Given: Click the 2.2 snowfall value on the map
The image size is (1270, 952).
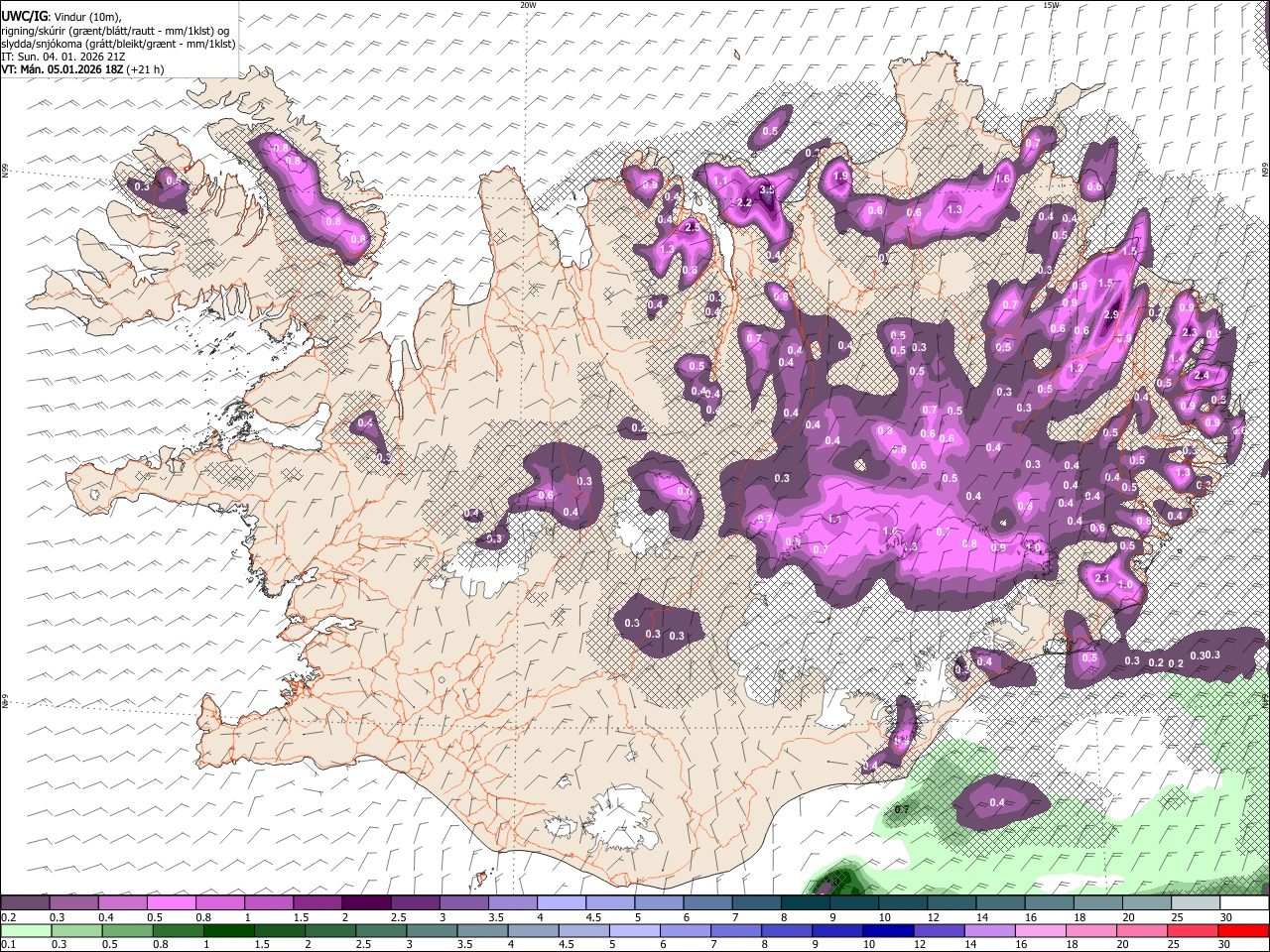Looking at the screenshot, I should (x=745, y=202).
